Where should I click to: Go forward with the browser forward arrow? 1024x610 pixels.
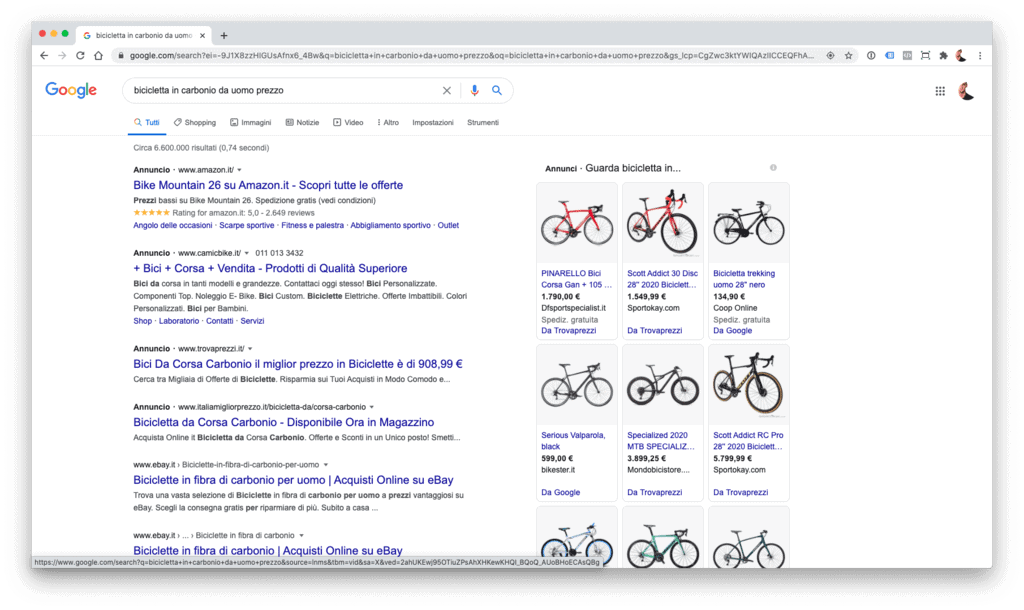pyautogui.click(x=62, y=56)
